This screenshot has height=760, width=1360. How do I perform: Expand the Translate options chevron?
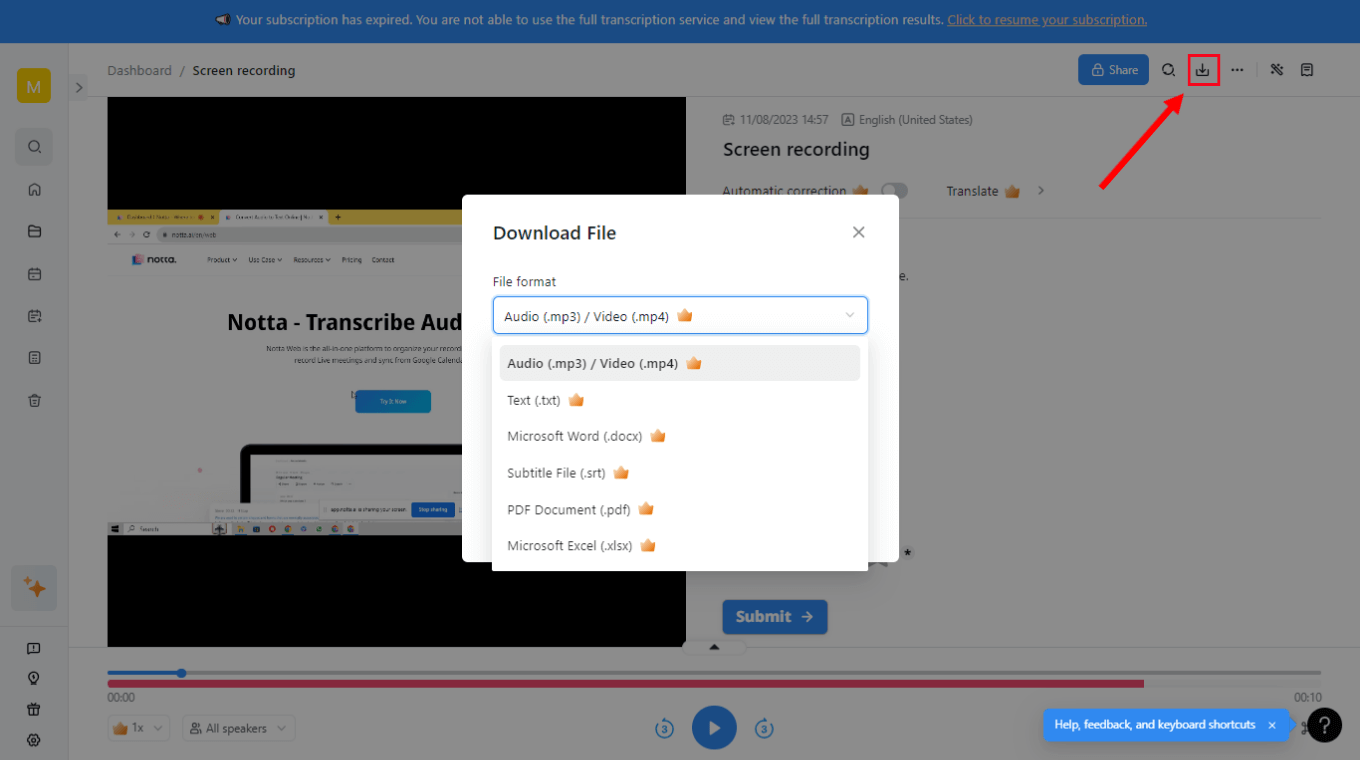pyautogui.click(x=1041, y=191)
